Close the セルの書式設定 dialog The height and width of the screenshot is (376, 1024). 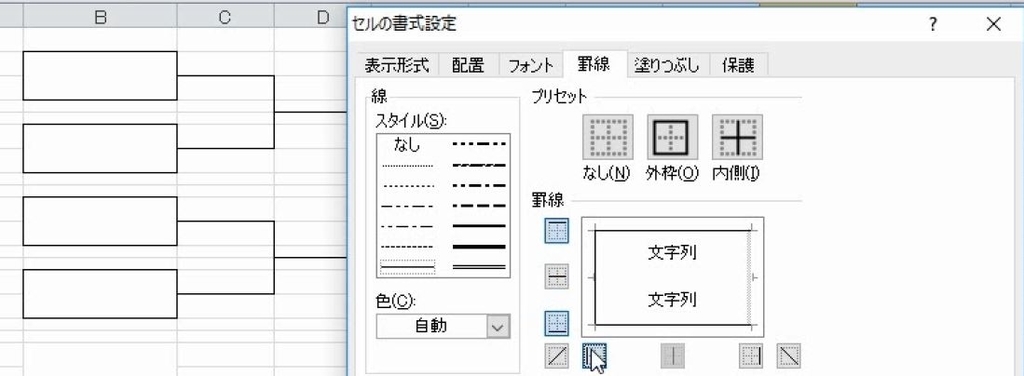993,25
